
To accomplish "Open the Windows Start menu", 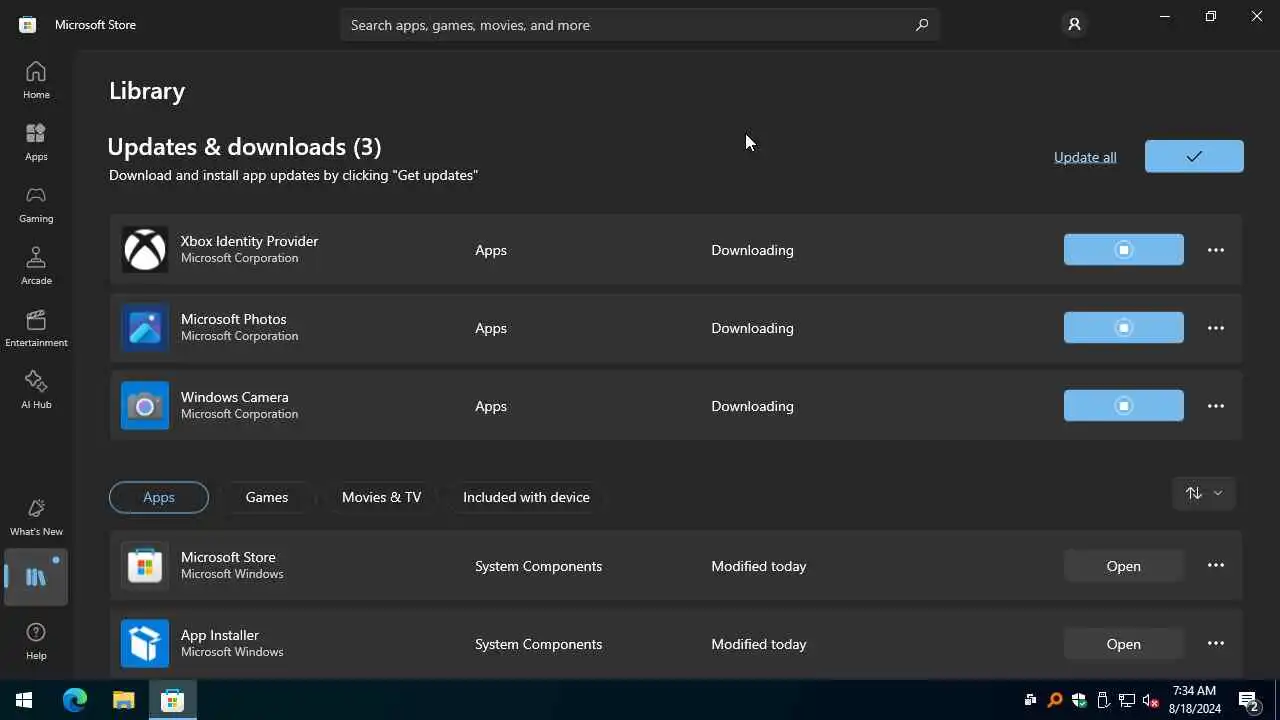I will (x=24, y=700).
